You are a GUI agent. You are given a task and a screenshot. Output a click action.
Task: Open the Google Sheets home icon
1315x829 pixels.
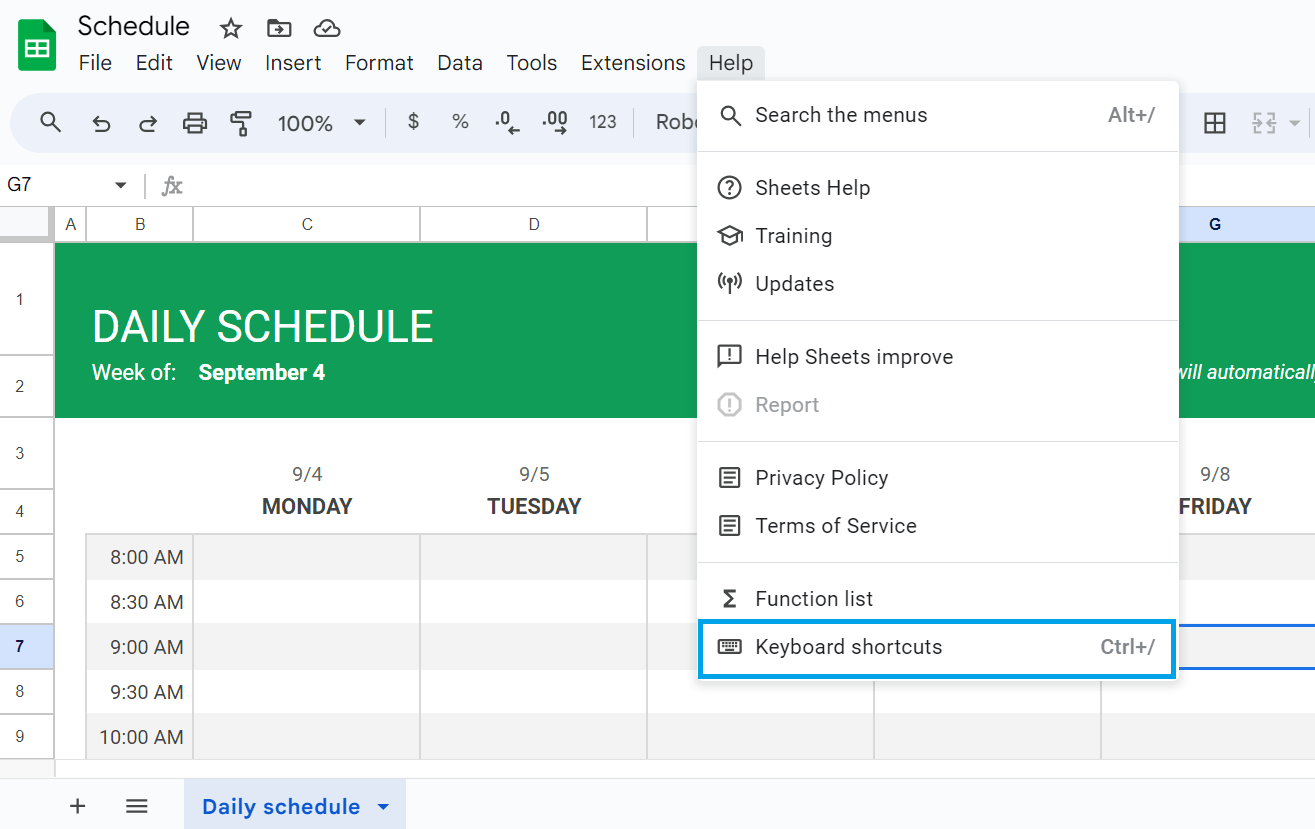37,45
